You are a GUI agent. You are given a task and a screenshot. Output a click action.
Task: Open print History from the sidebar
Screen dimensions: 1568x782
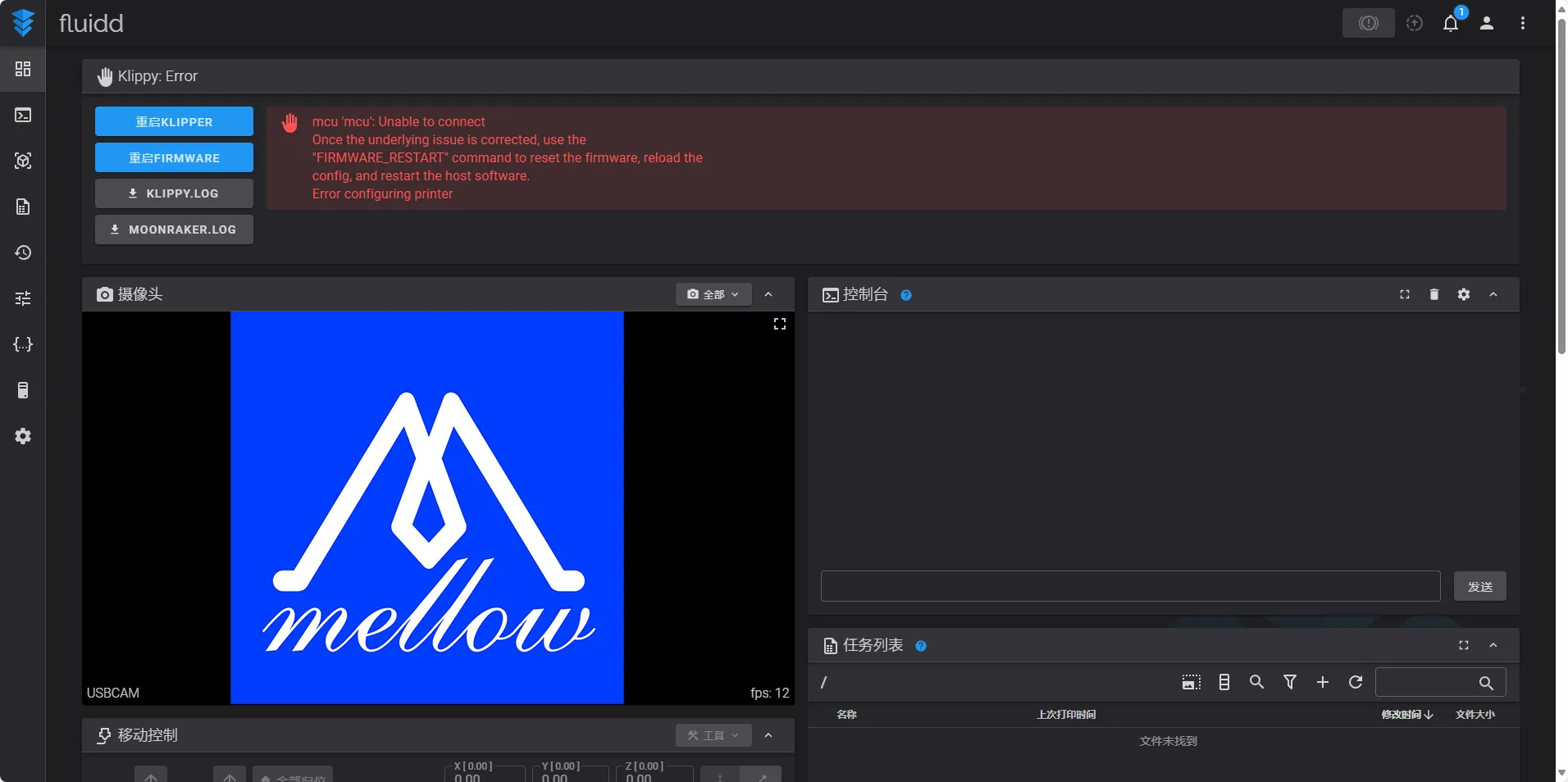pyautogui.click(x=23, y=252)
